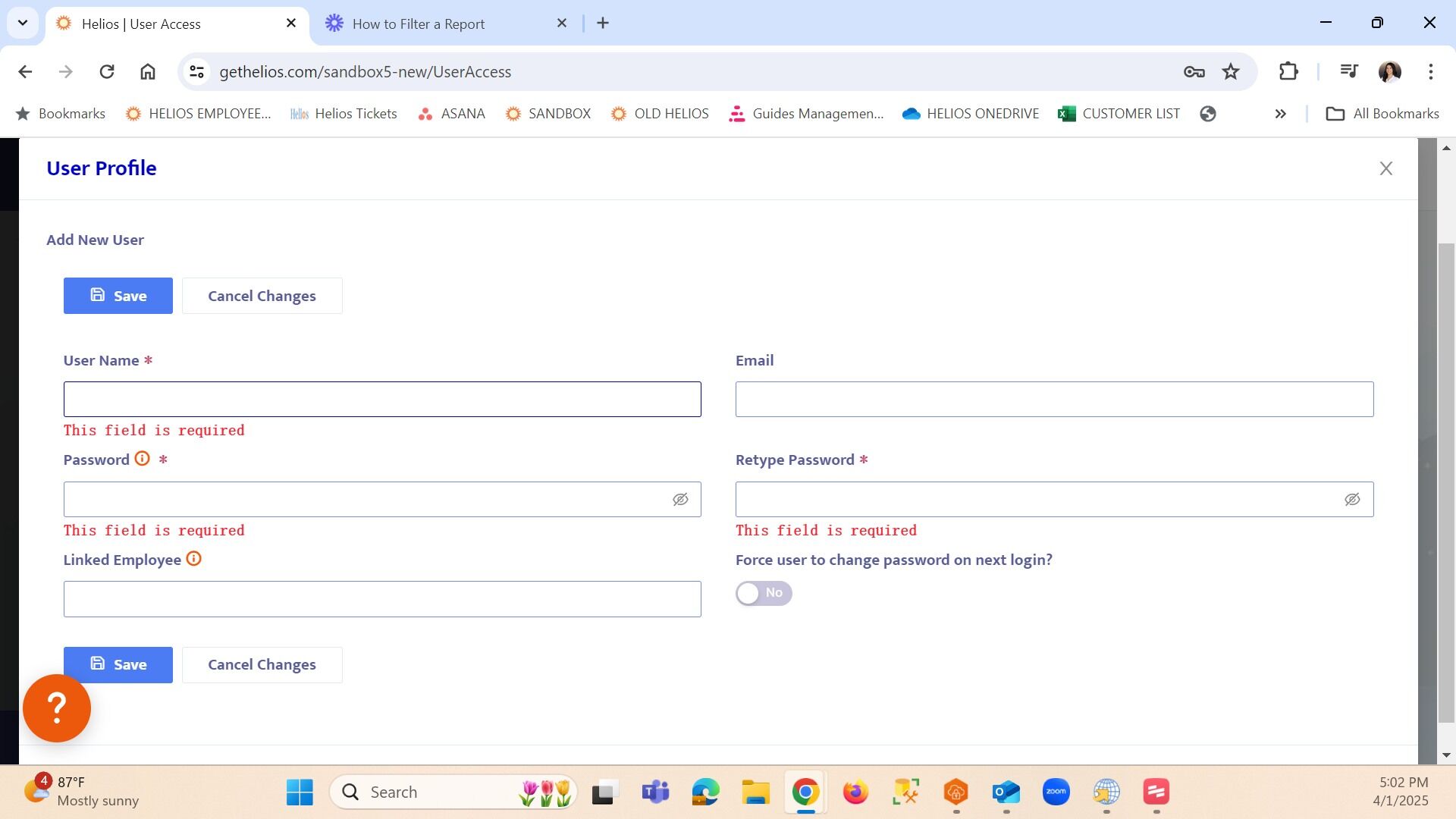Screen dimensions: 1456x819
Task: Show the Password field contents
Action: pos(680,500)
